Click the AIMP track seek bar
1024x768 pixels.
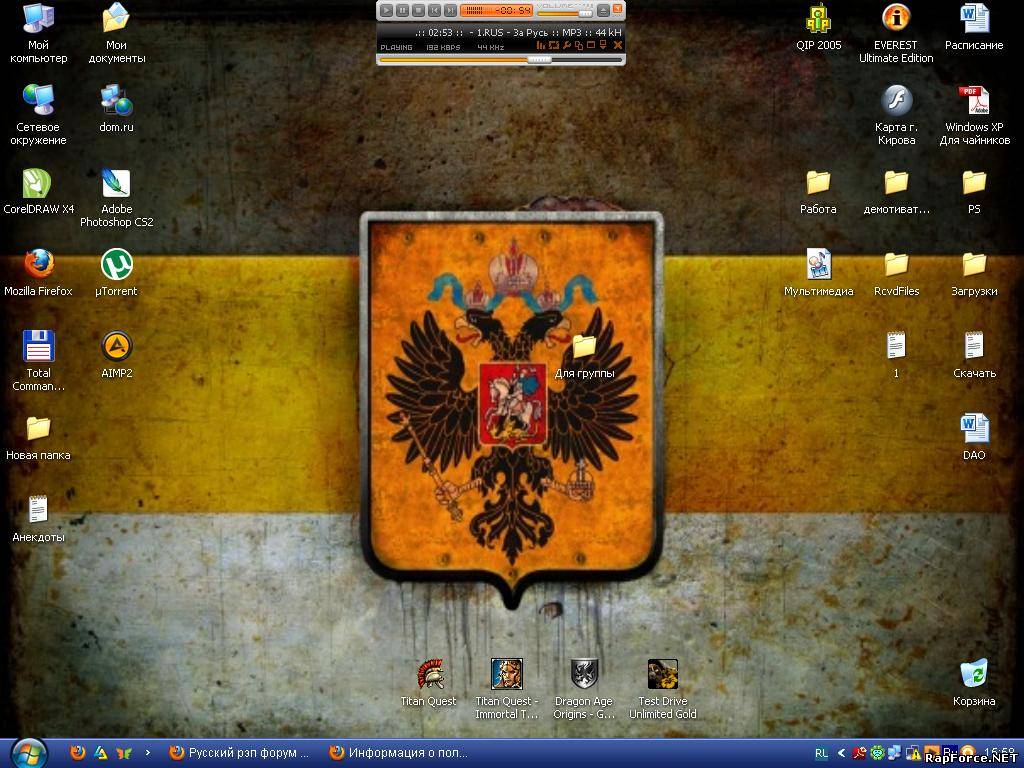tap(501, 59)
